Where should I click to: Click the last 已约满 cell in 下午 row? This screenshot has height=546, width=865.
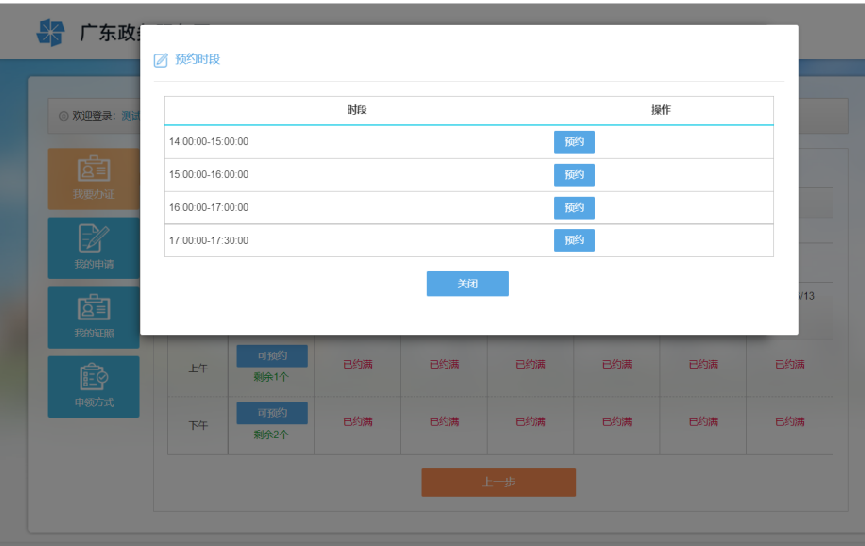tap(789, 422)
